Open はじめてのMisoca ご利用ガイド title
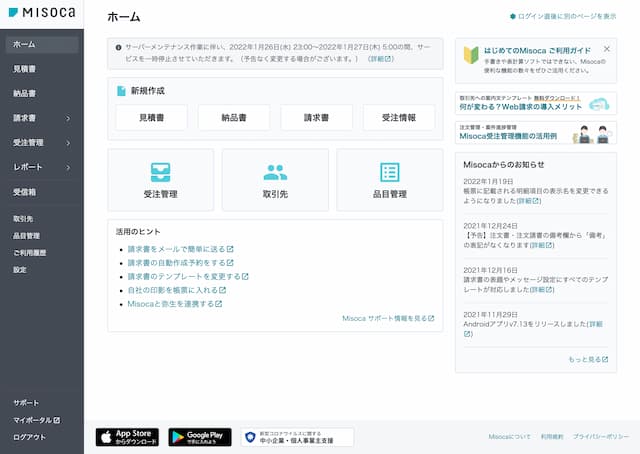Viewport: 640px width, 454px height. [537, 51]
